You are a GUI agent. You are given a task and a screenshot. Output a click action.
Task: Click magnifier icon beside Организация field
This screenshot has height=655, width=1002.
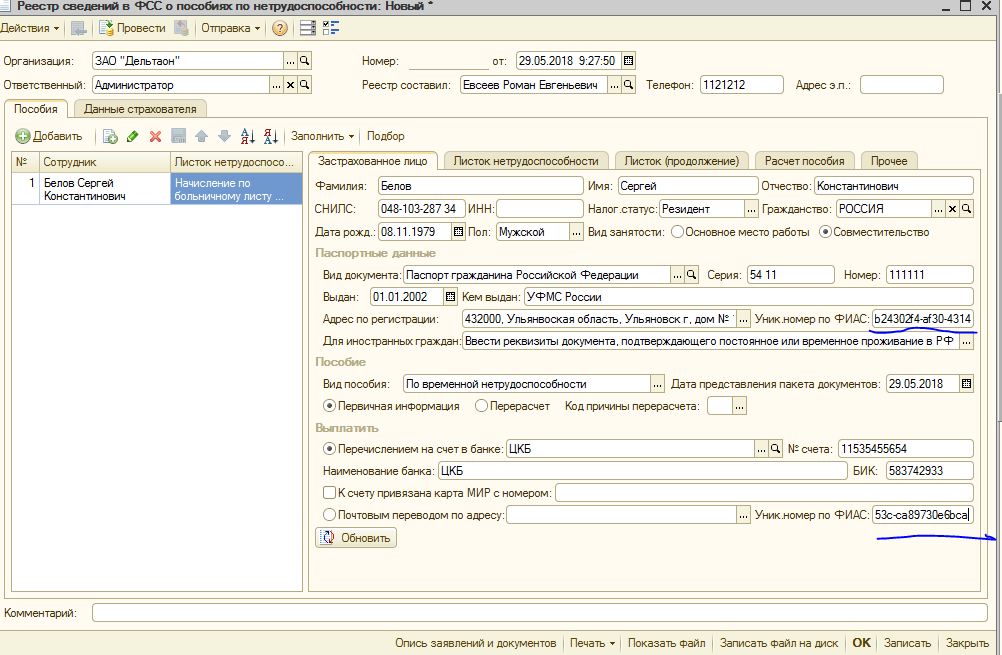point(305,61)
